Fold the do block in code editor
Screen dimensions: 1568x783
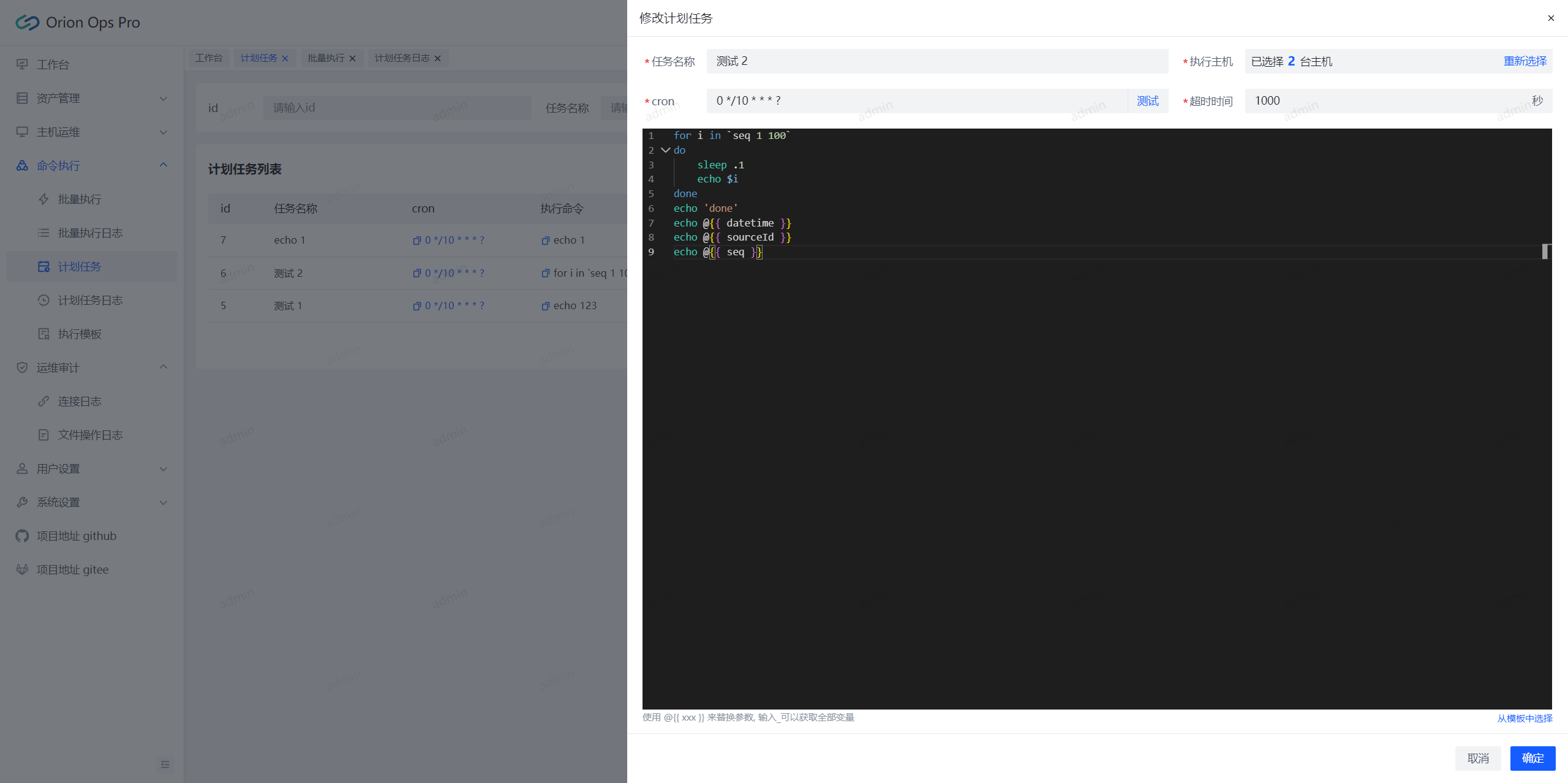click(x=665, y=150)
